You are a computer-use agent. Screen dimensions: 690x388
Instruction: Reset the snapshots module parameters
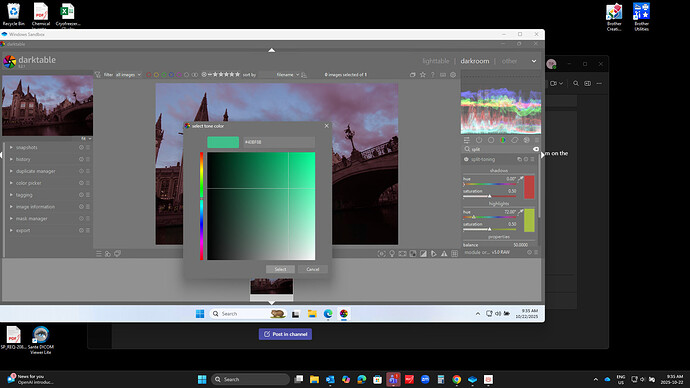pos(81,147)
